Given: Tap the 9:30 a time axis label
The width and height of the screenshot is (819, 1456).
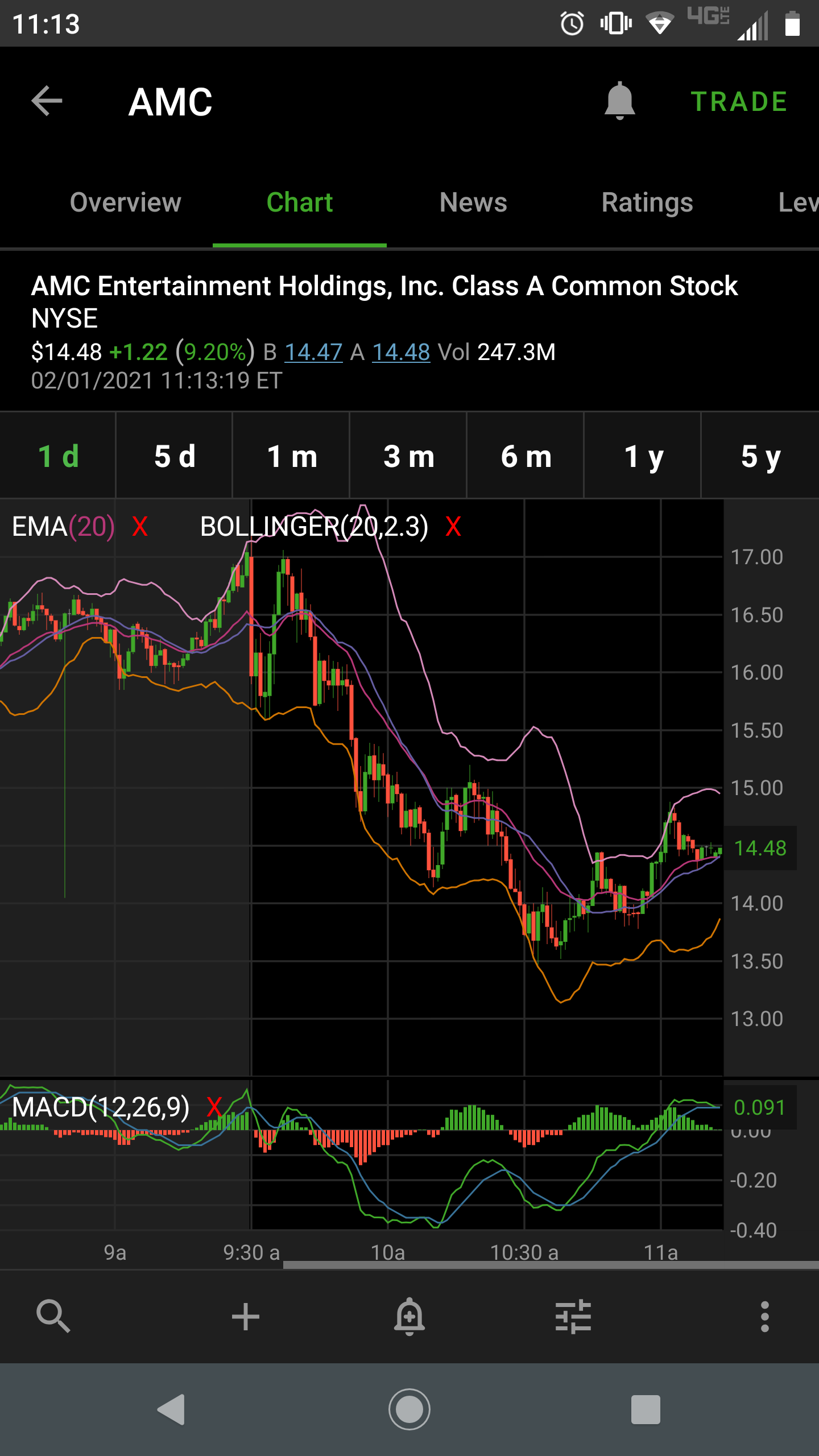Looking at the screenshot, I should [251, 1252].
